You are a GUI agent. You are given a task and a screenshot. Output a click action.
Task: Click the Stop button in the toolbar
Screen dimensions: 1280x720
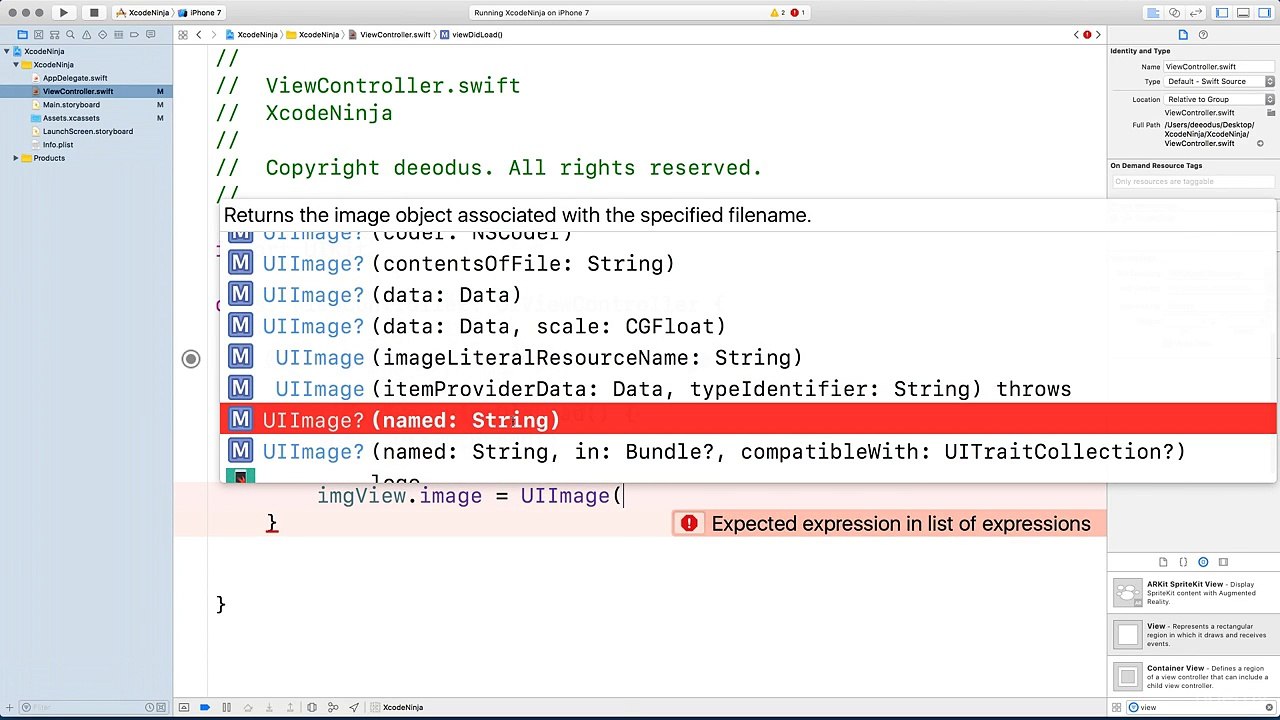pos(94,13)
